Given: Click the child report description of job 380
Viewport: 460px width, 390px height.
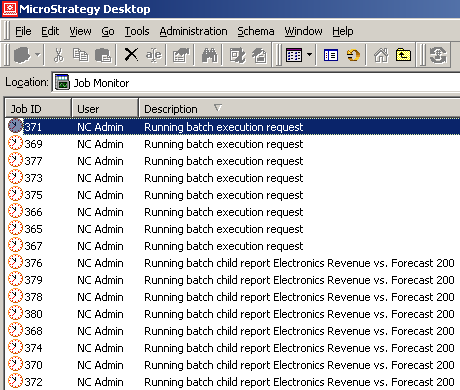Looking at the screenshot, I should click(299, 314).
